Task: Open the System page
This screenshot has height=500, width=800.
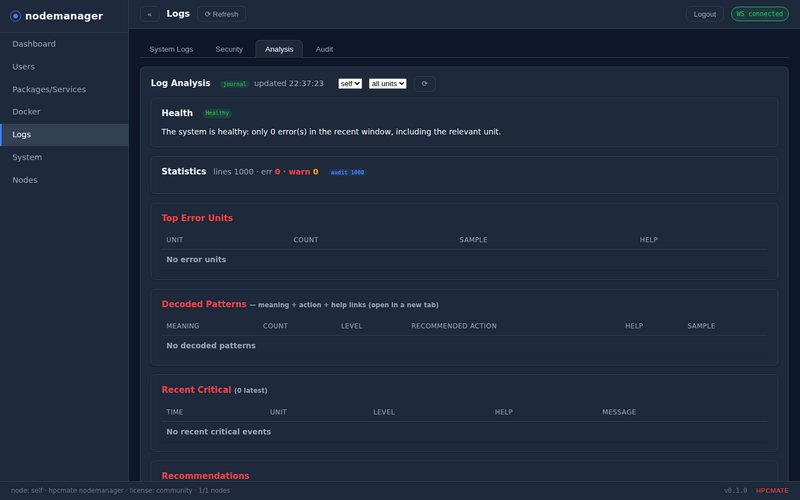Action: pyautogui.click(x=64, y=157)
